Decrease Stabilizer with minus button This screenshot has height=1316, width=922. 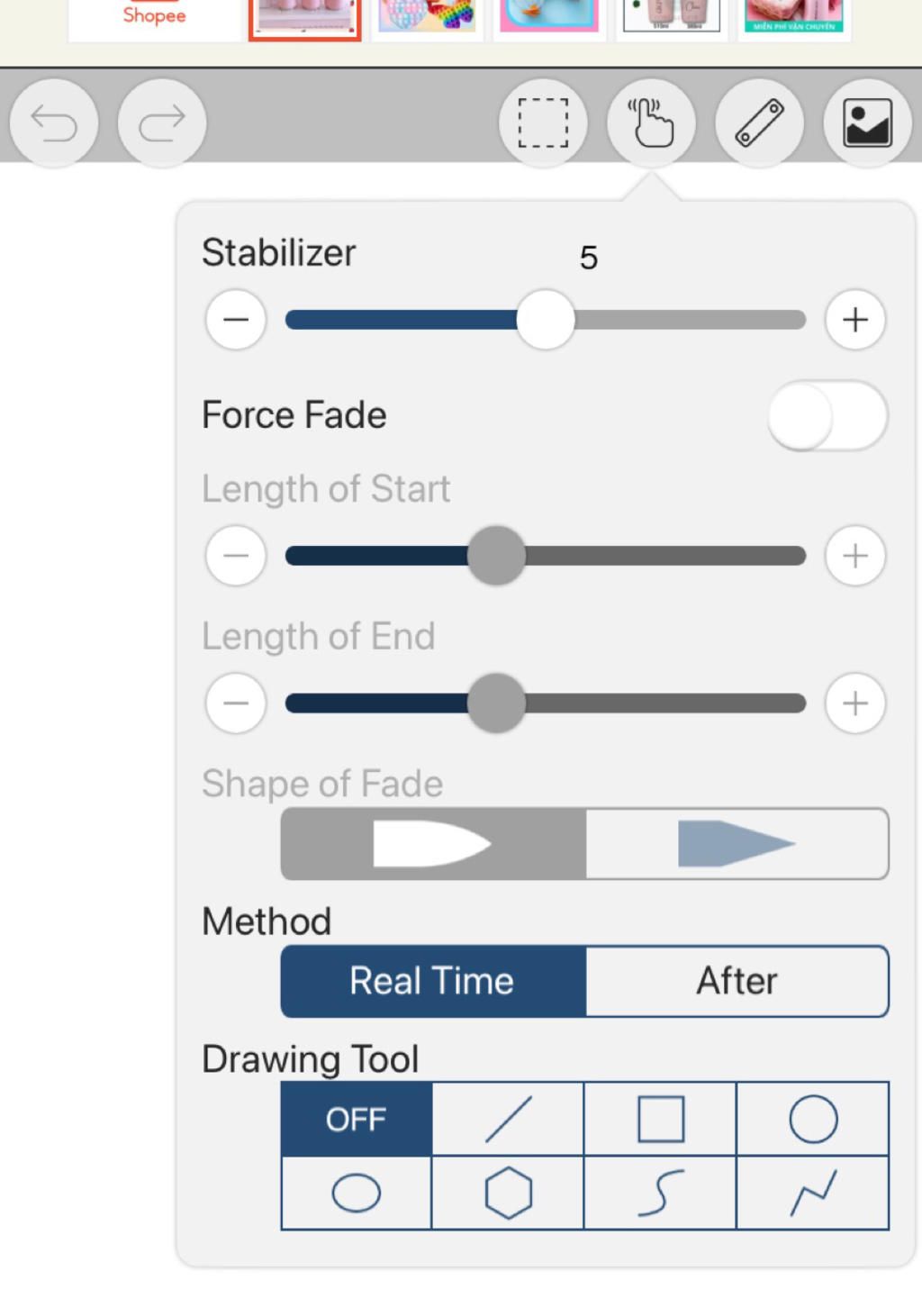tap(236, 320)
